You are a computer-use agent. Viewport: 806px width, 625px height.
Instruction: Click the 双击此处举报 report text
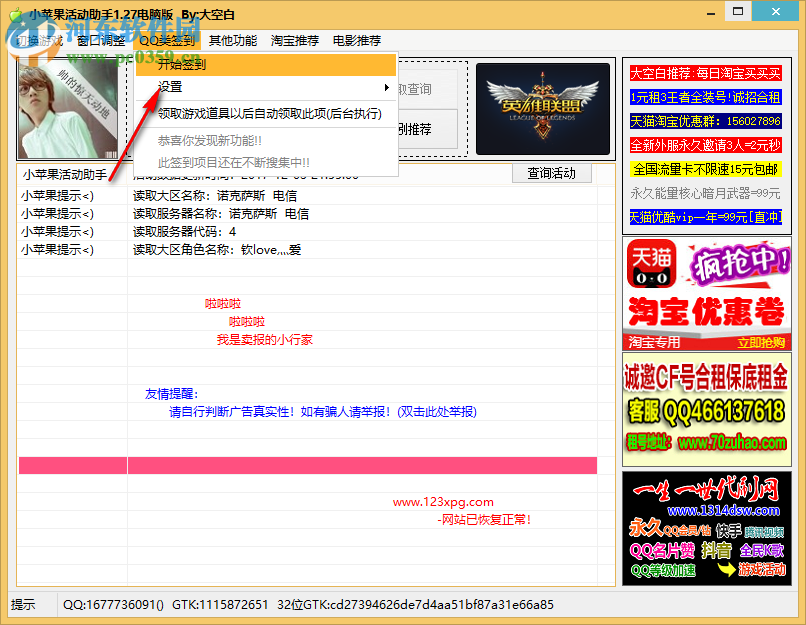tap(437, 412)
